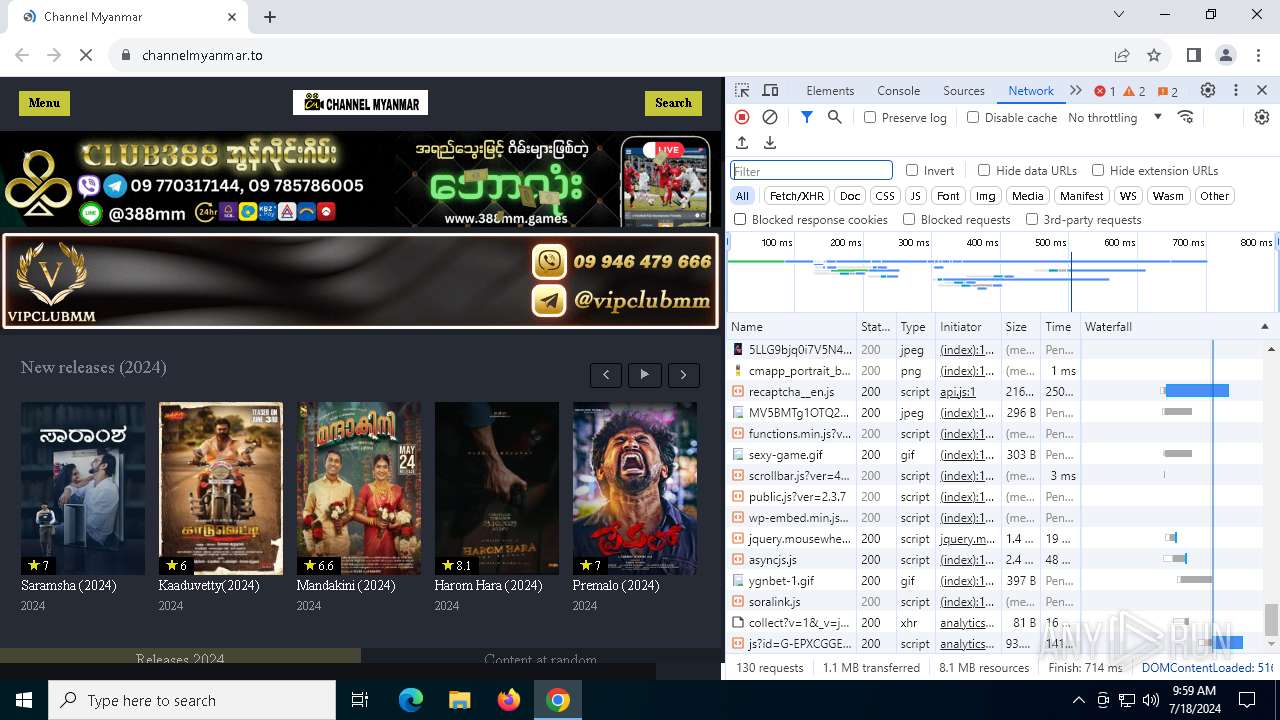This screenshot has height=720, width=1280.
Task: Click the network request list scrollbar
Action: click(1271, 619)
